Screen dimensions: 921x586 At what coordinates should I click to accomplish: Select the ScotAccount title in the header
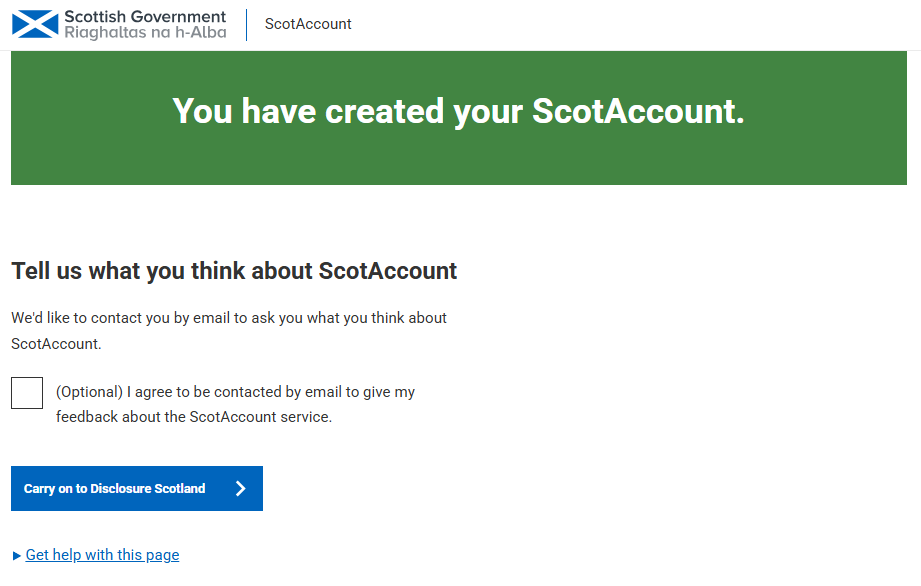308,24
